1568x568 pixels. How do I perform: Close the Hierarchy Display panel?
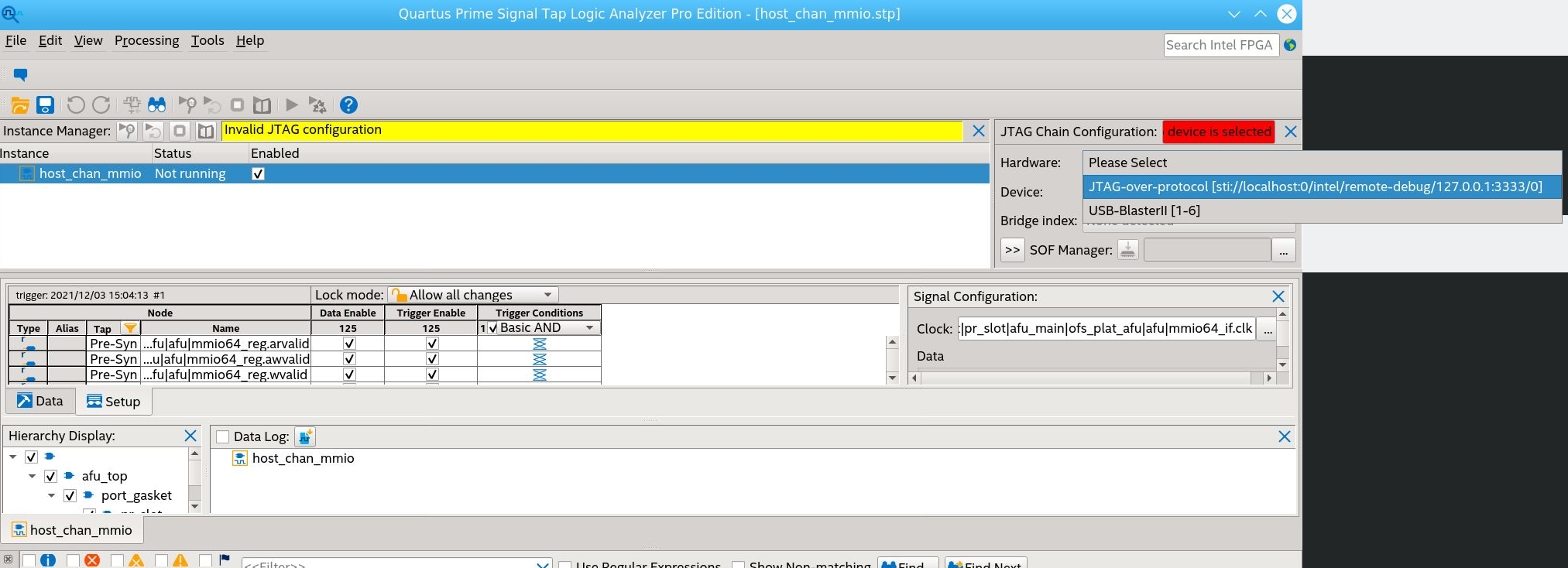(x=190, y=436)
